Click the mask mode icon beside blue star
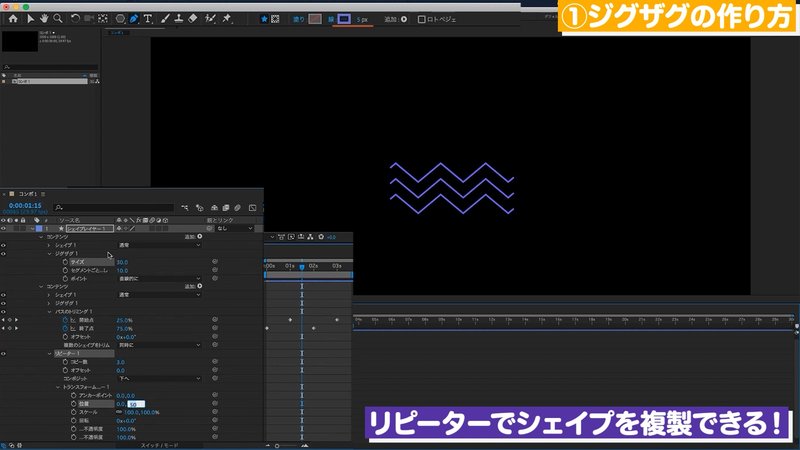800x450 pixels. coord(275,19)
